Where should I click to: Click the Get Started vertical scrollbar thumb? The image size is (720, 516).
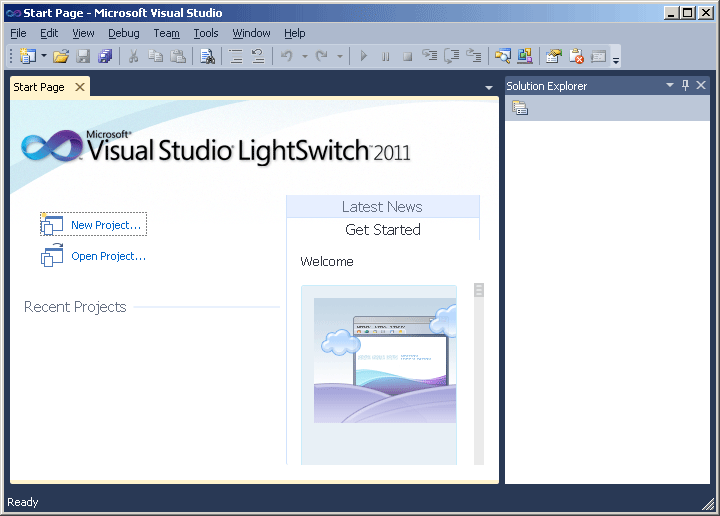[479, 290]
